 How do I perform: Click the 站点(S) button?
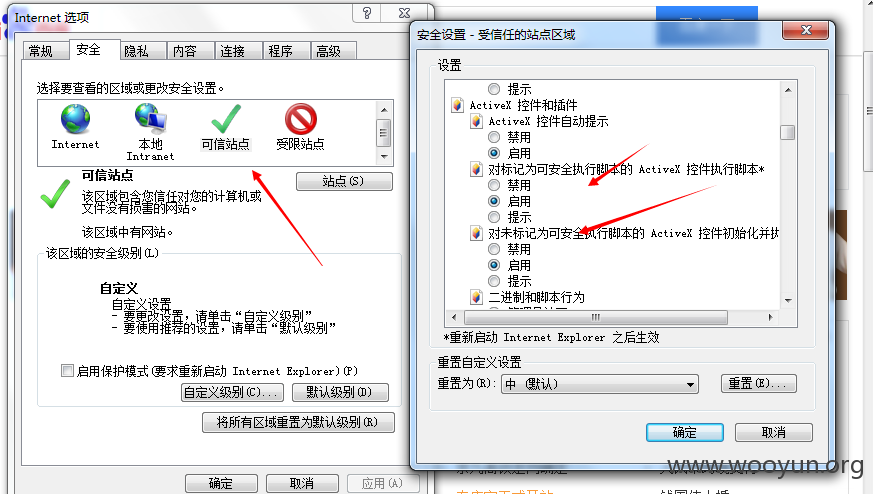pos(344,181)
